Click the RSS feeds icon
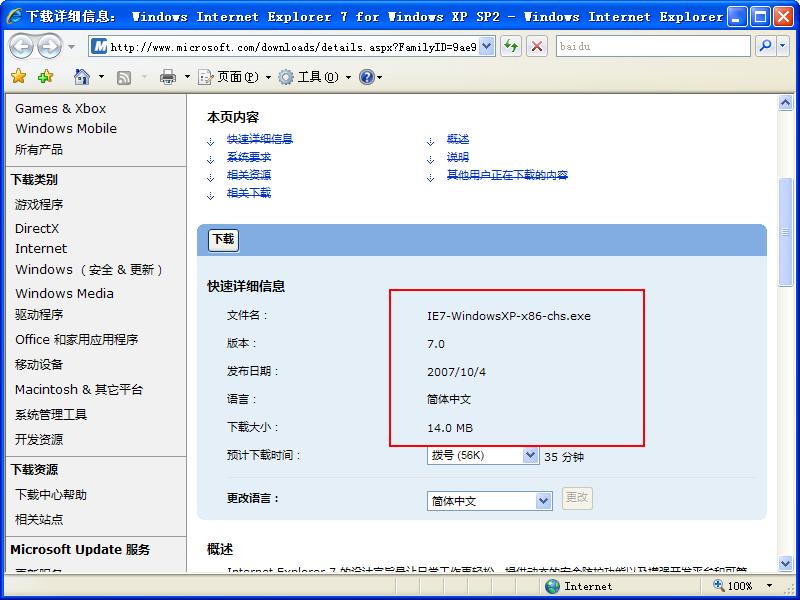The width and height of the screenshot is (800, 600). pyautogui.click(x=124, y=78)
